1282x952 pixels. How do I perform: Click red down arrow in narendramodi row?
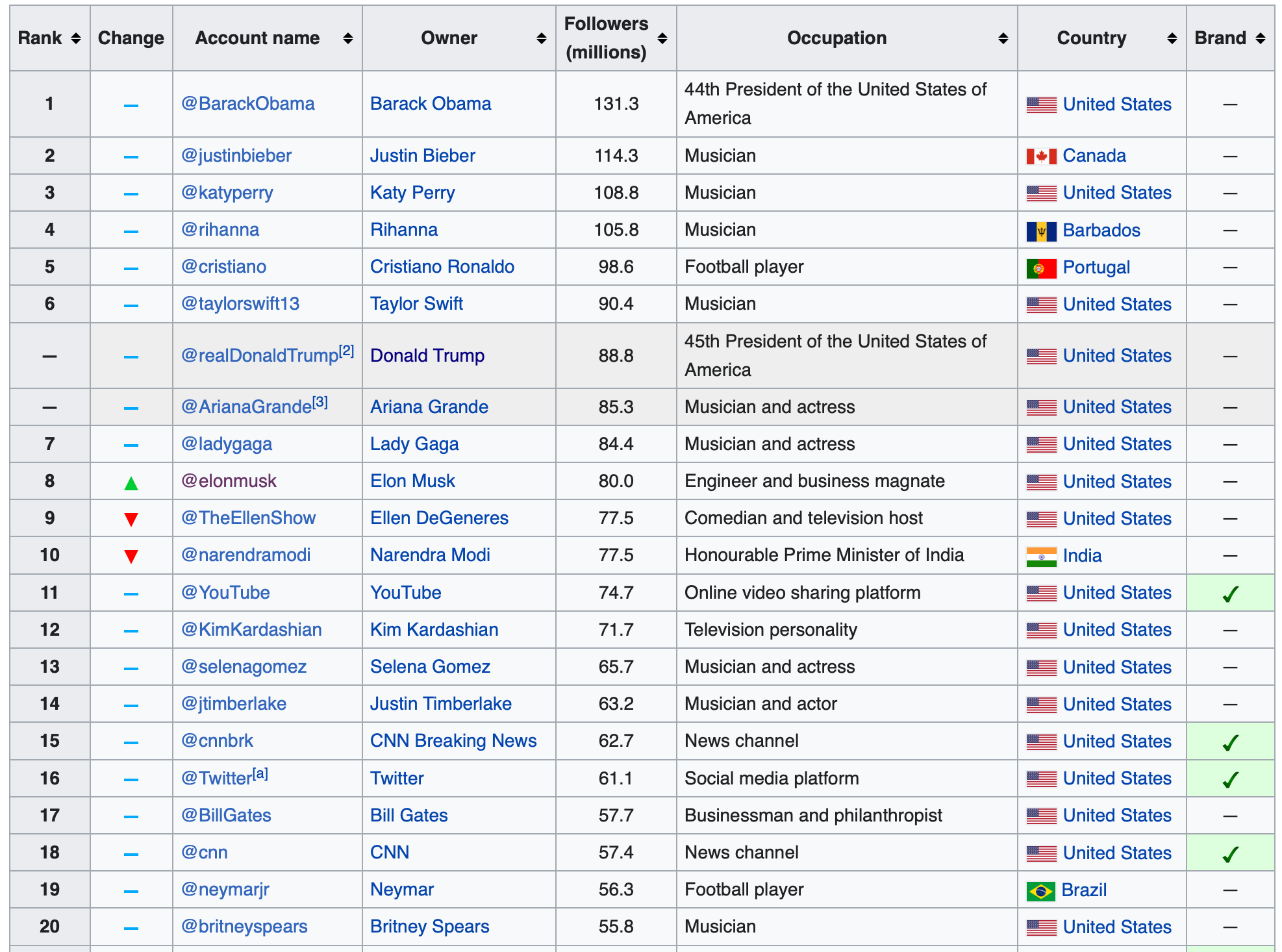tap(131, 557)
